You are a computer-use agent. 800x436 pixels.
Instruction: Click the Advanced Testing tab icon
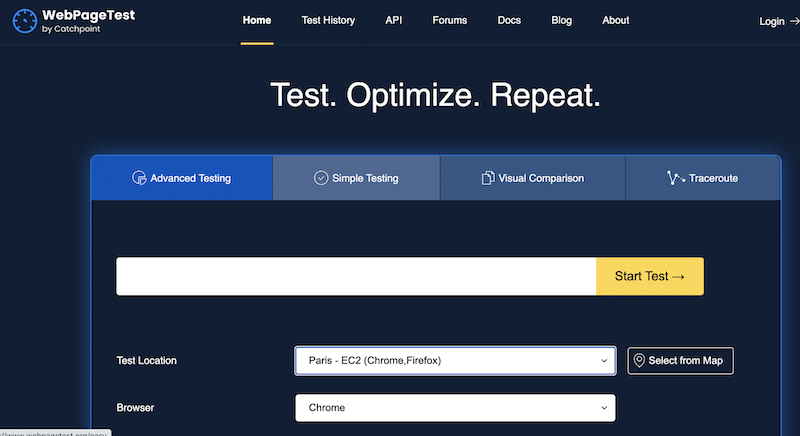point(139,178)
